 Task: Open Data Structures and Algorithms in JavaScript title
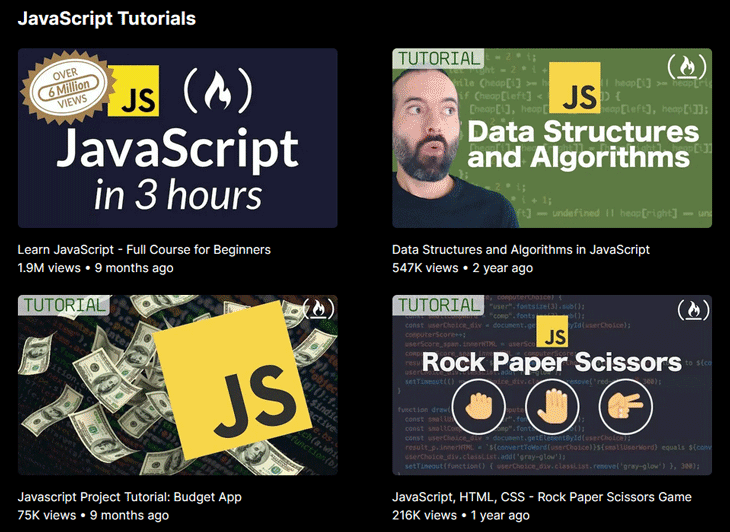520,249
